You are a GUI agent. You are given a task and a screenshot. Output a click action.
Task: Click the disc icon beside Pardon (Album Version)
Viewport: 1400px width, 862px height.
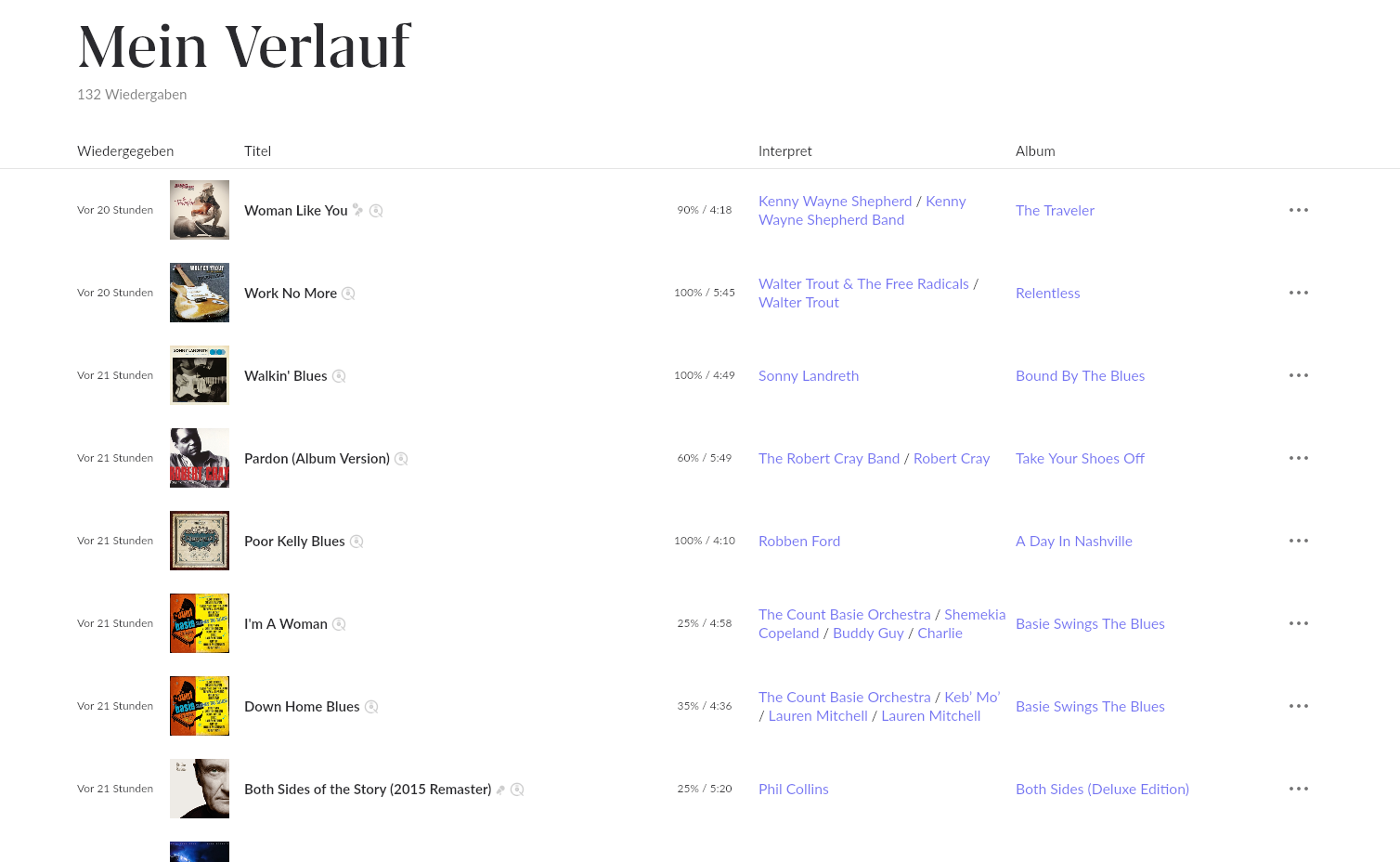pyautogui.click(x=401, y=459)
